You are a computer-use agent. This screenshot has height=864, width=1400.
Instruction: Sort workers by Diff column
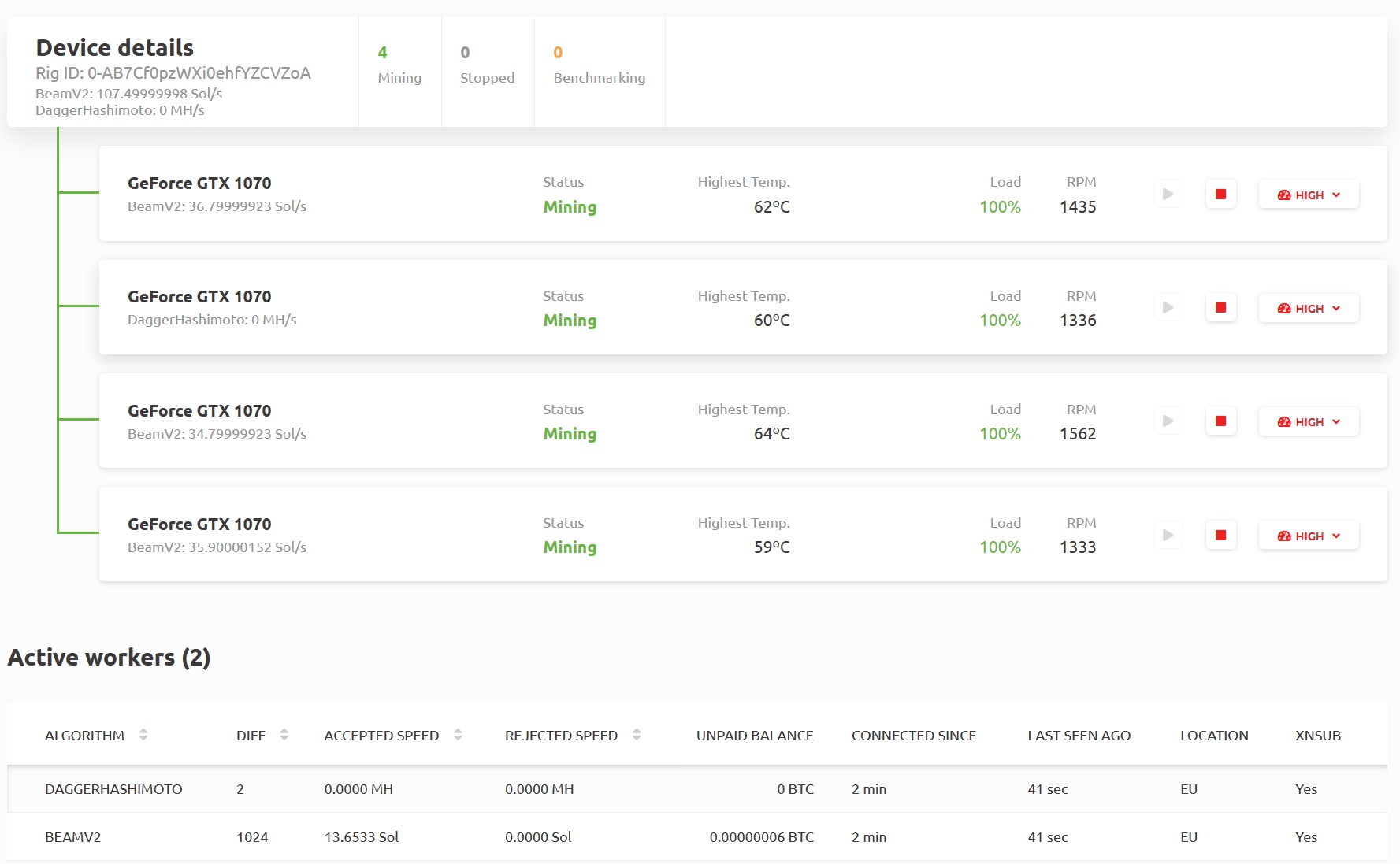point(284,735)
